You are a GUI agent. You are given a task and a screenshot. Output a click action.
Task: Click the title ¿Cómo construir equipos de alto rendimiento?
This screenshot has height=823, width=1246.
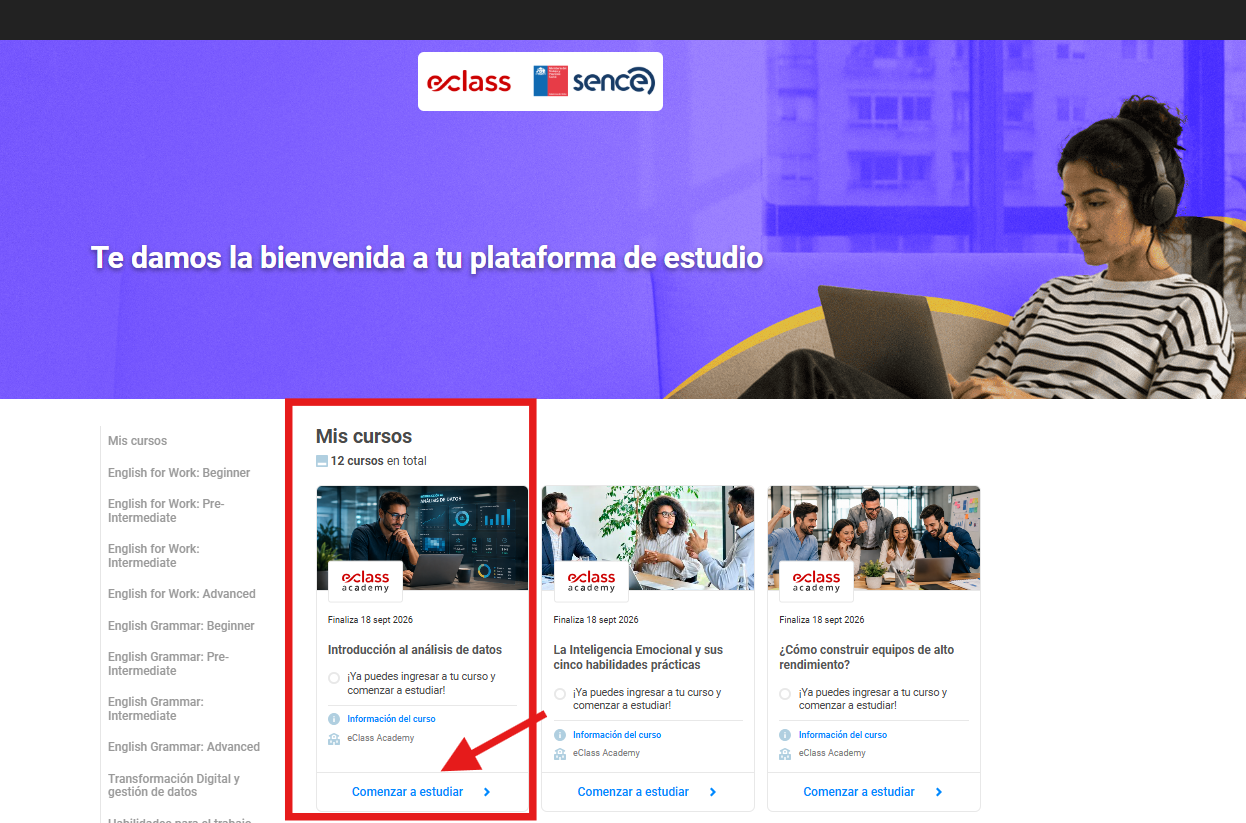pyautogui.click(x=867, y=657)
